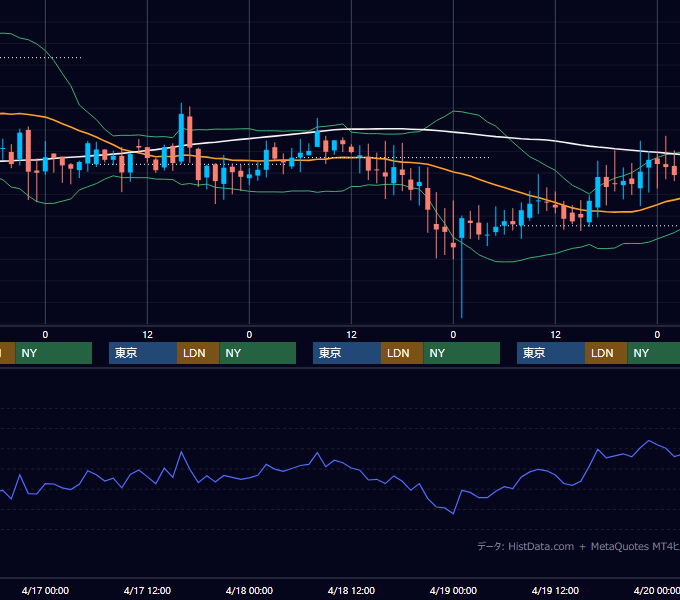Image resolution: width=680 pixels, height=600 pixels.
Task: Select the 東京 session block on 4/17
Action: point(143,353)
